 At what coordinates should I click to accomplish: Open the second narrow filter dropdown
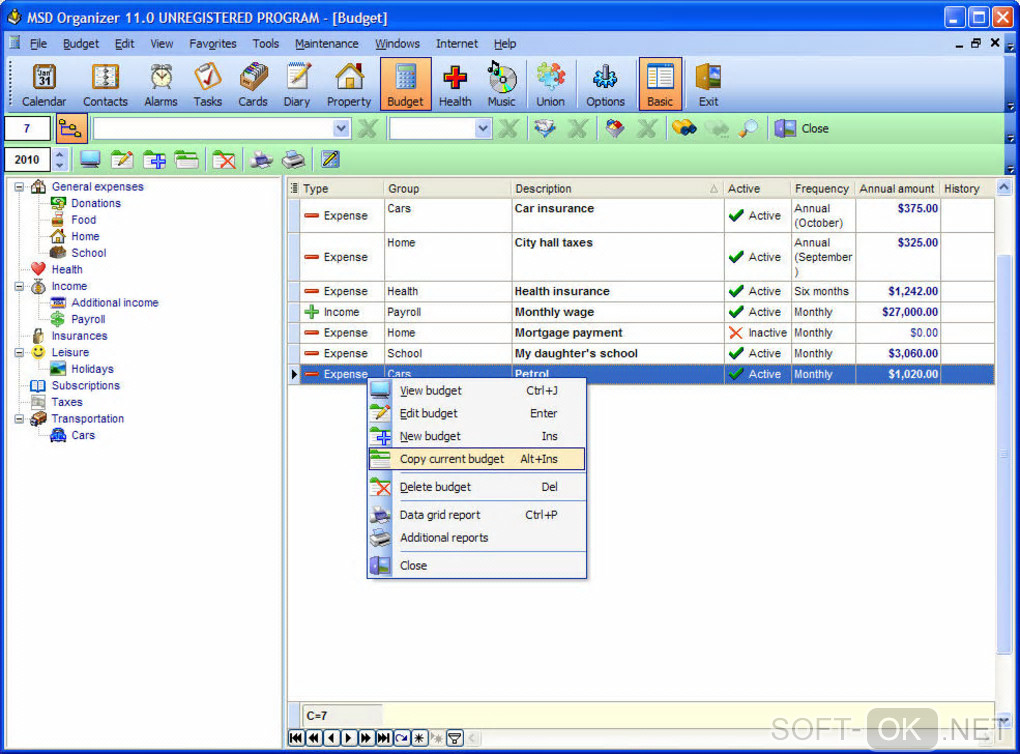click(x=482, y=128)
